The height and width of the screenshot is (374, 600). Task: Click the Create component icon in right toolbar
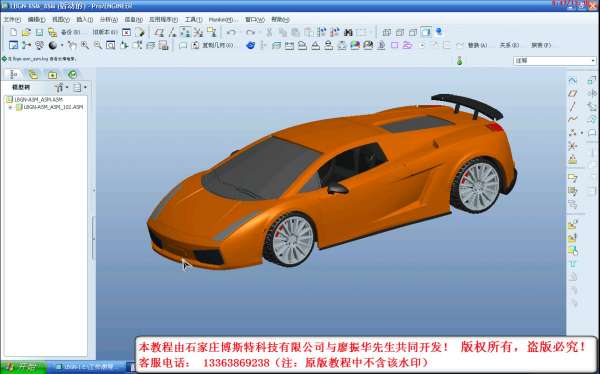coord(572,238)
